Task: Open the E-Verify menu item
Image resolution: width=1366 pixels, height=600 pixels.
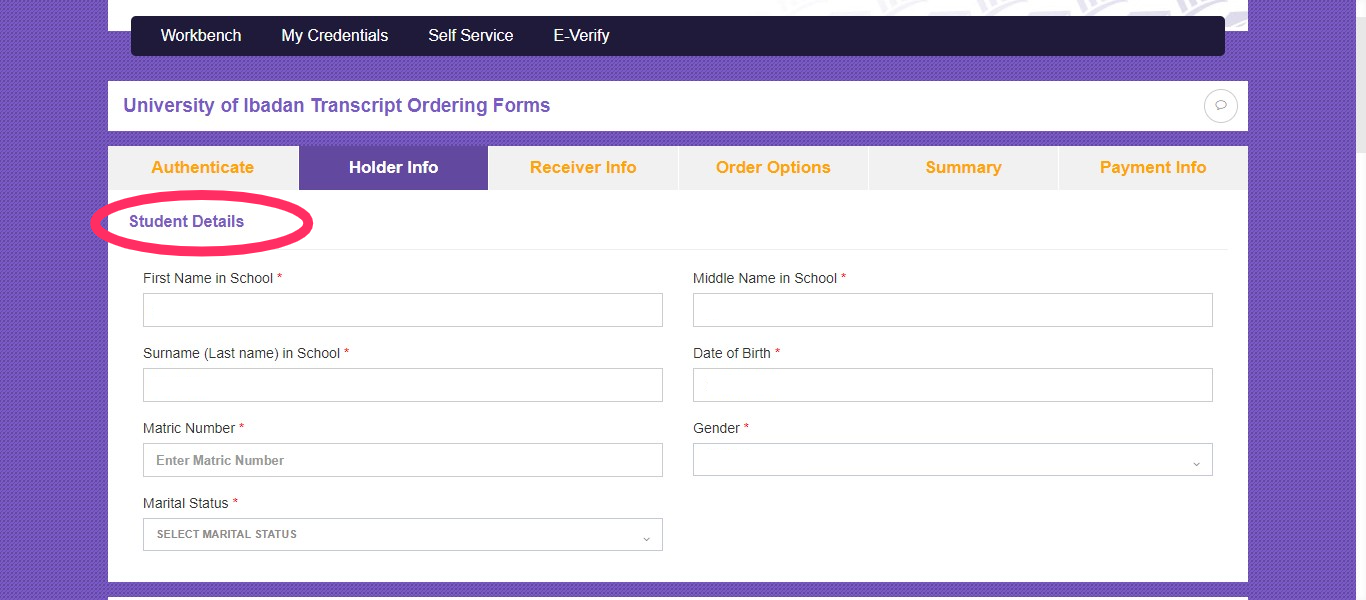Action: [581, 35]
